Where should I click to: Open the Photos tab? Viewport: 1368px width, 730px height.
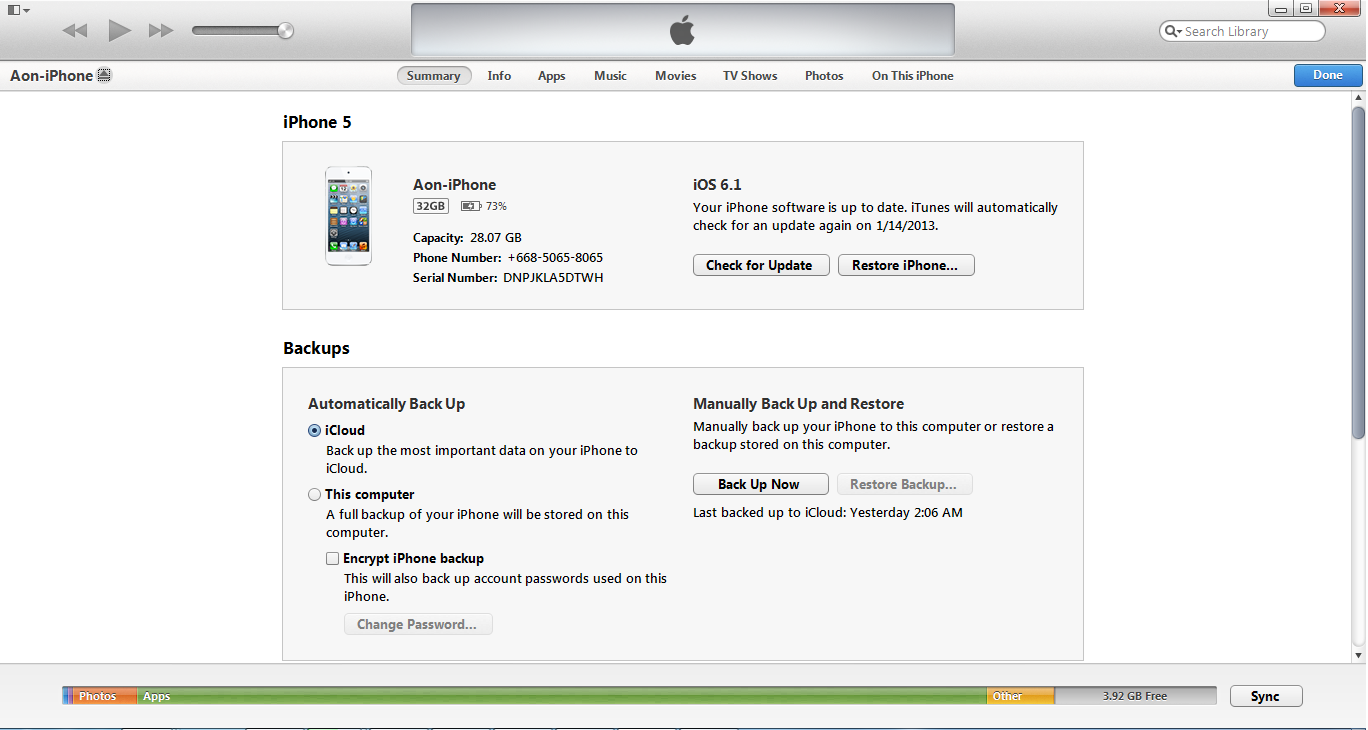(824, 76)
